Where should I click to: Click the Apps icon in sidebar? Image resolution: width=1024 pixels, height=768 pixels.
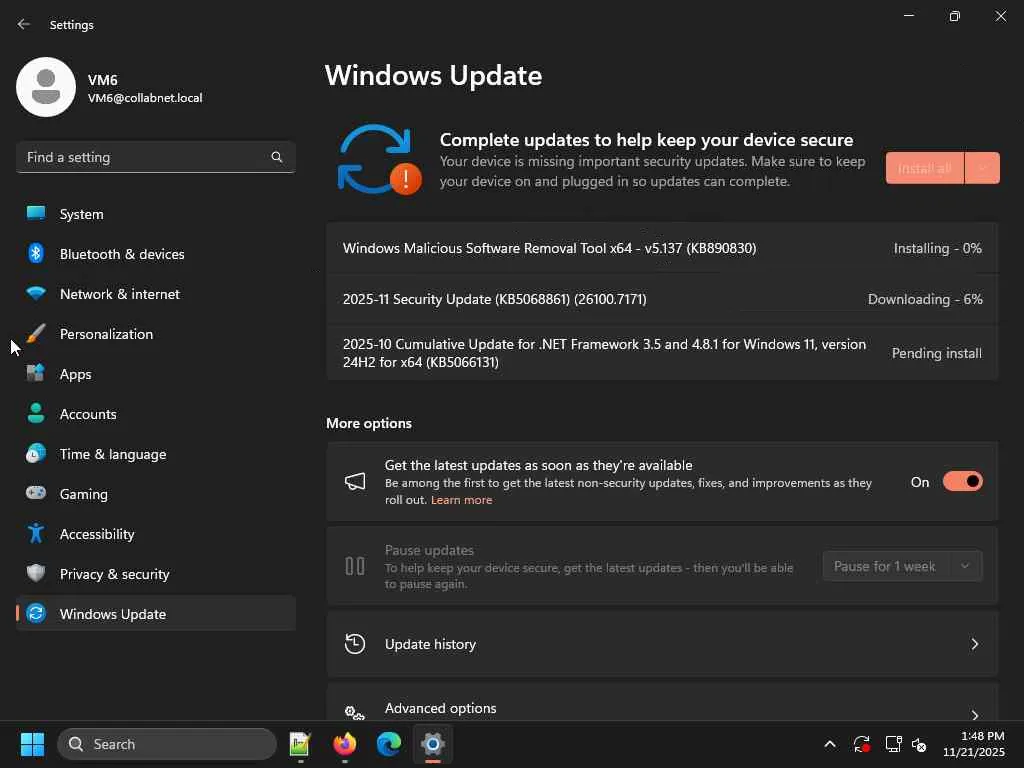pos(36,374)
